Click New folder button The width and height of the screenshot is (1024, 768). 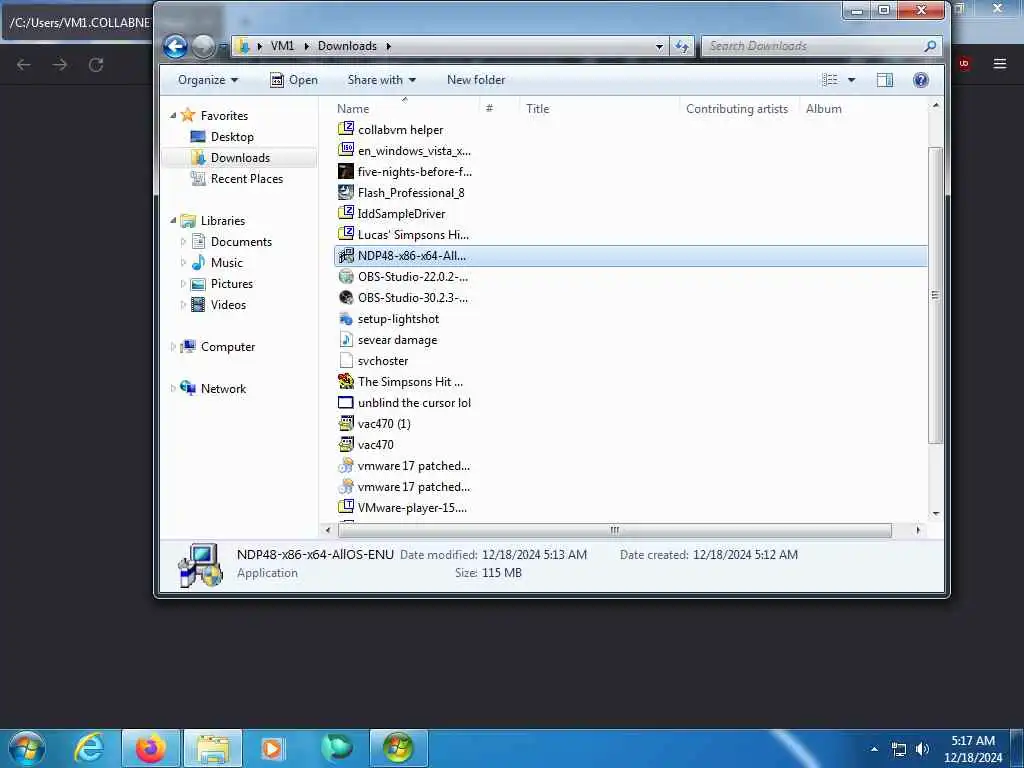[476, 80]
